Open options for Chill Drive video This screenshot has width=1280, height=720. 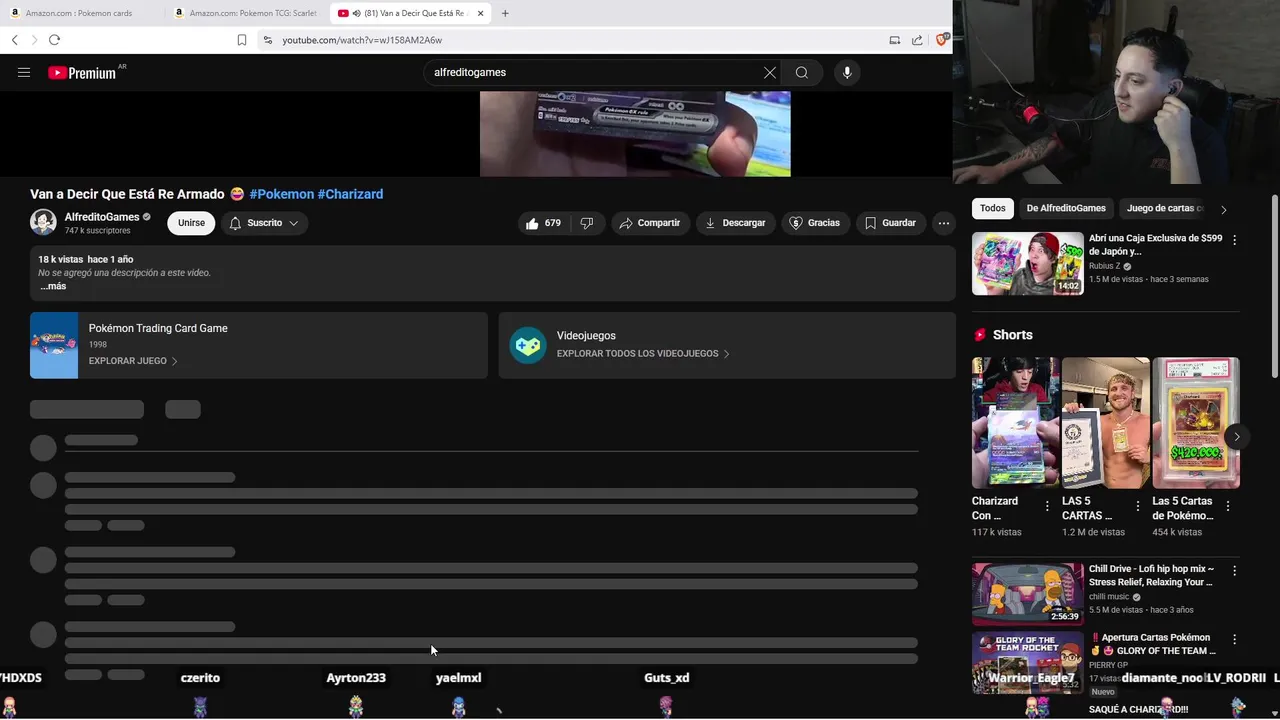click(x=1234, y=571)
